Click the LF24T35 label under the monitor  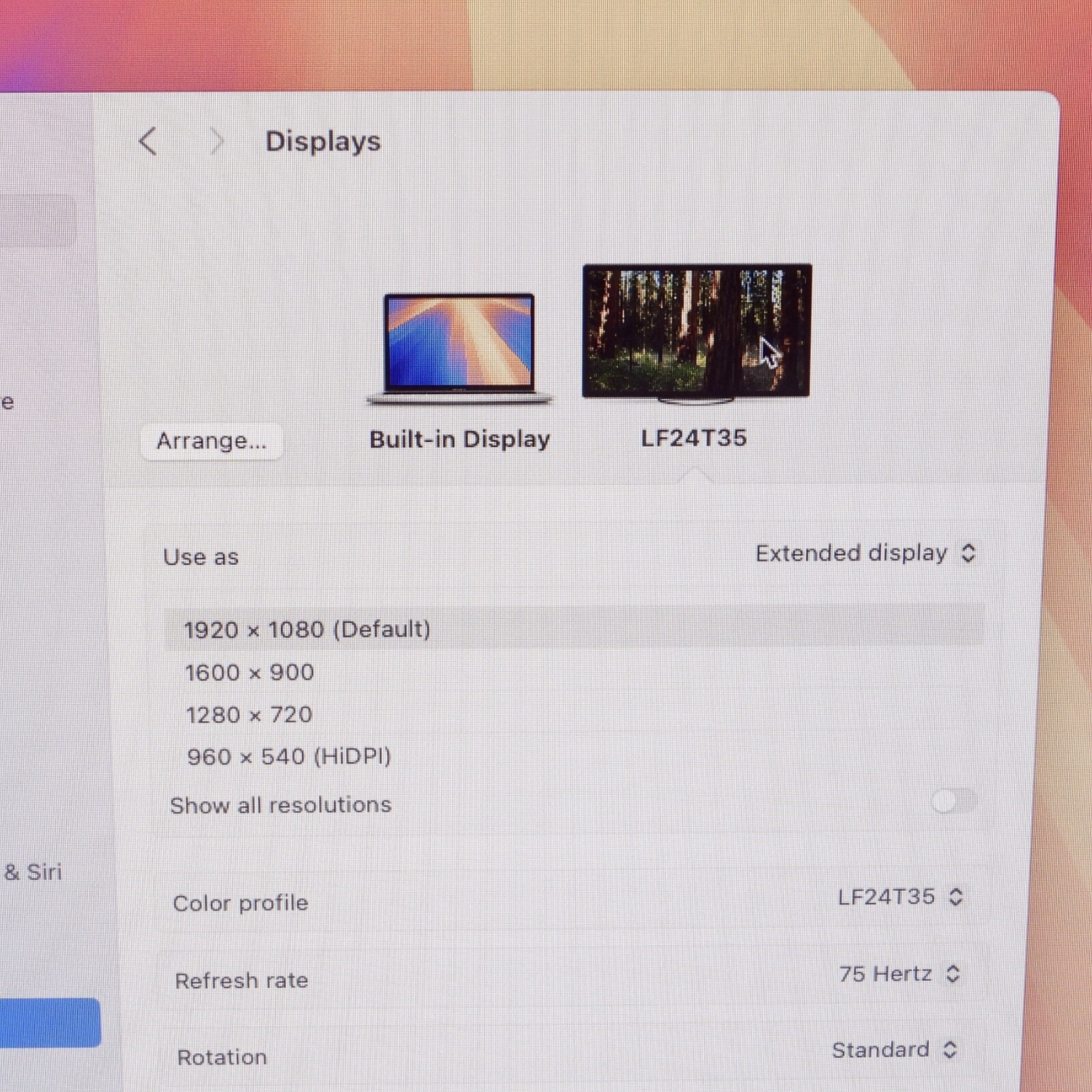(x=694, y=438)
